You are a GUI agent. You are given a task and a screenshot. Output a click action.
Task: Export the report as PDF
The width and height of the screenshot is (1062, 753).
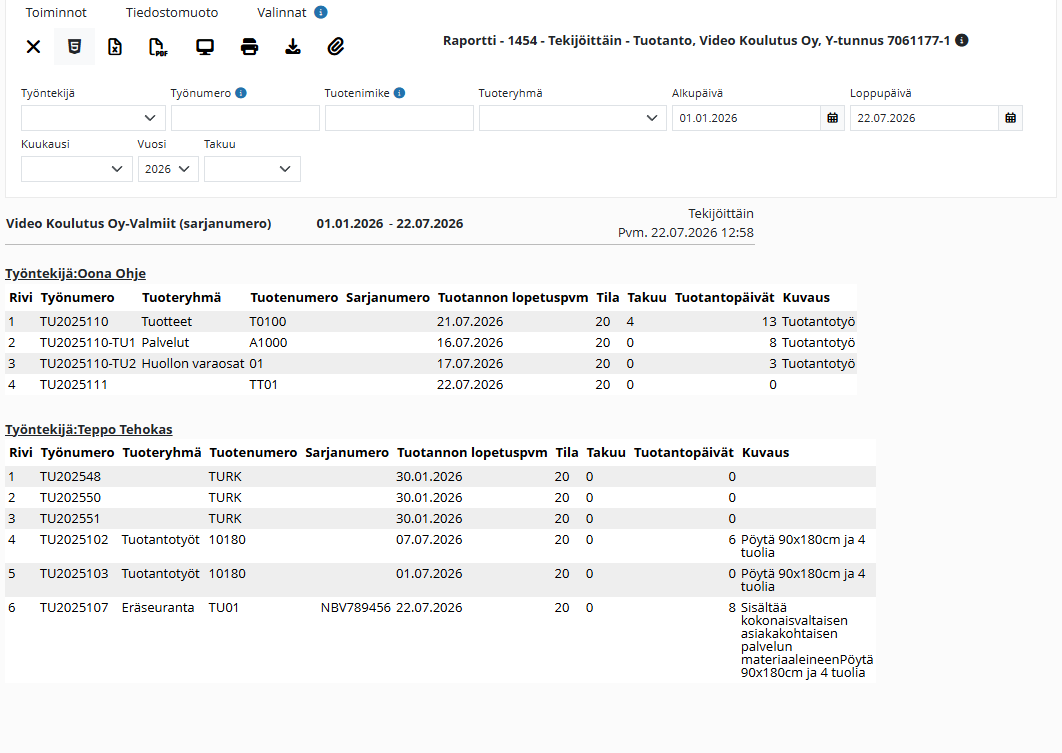point(158,47)
